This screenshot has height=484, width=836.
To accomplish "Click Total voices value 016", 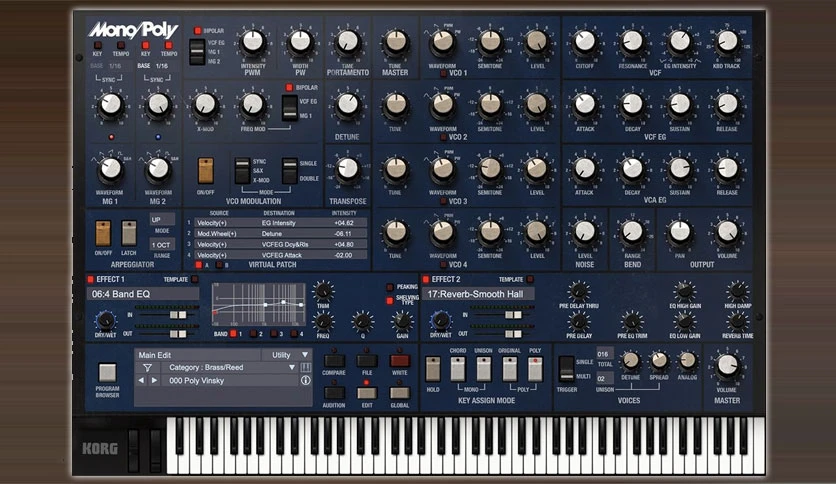I will 604,354.
